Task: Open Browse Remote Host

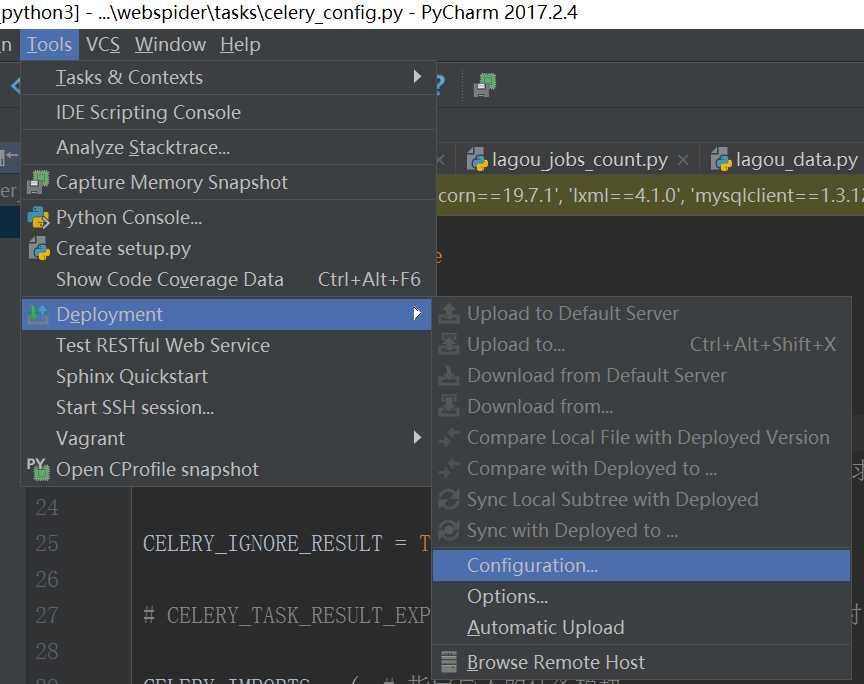Action: coord(641,663)
